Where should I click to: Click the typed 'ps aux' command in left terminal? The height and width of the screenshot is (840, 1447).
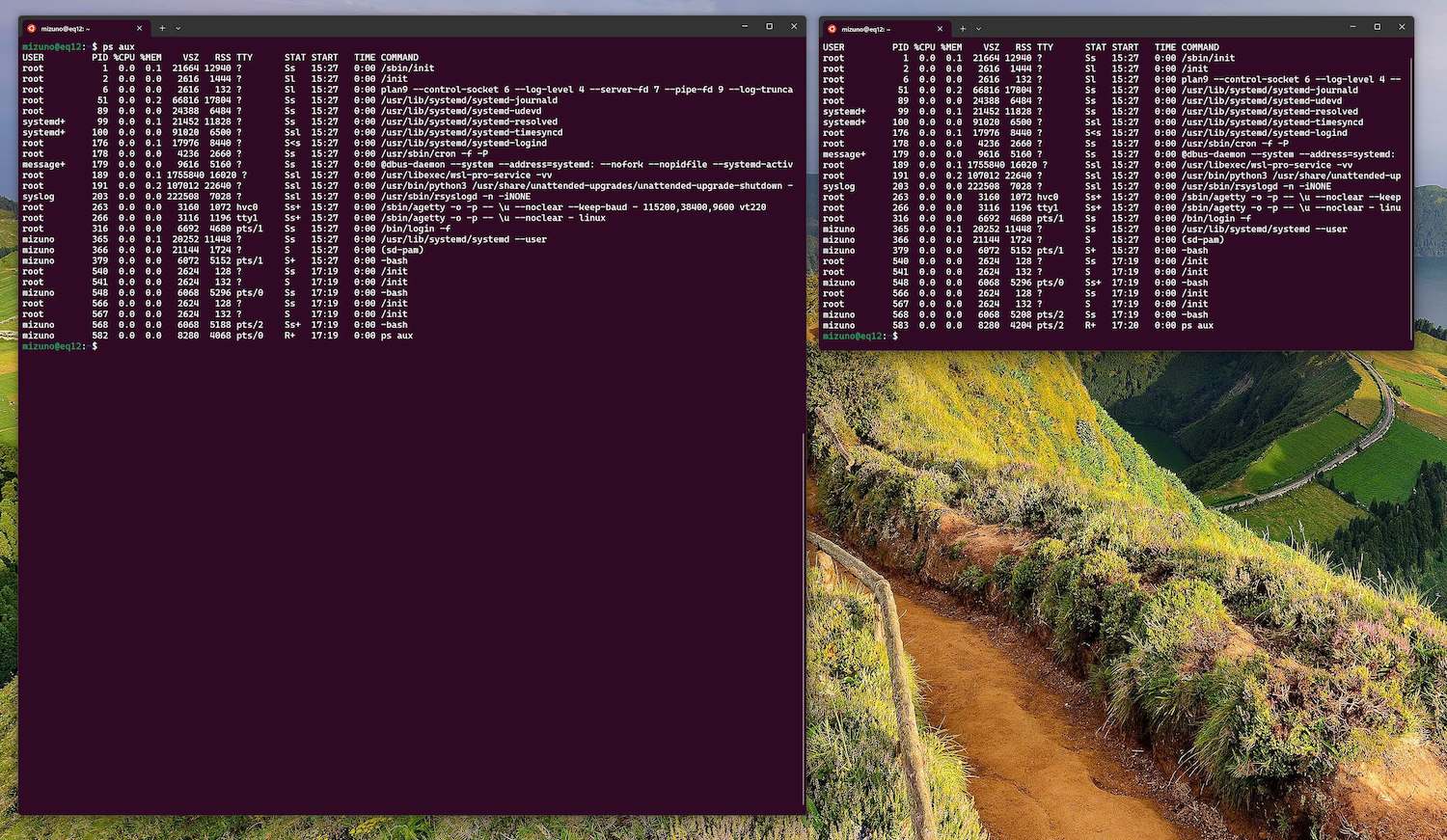click(x=119, y=47)
